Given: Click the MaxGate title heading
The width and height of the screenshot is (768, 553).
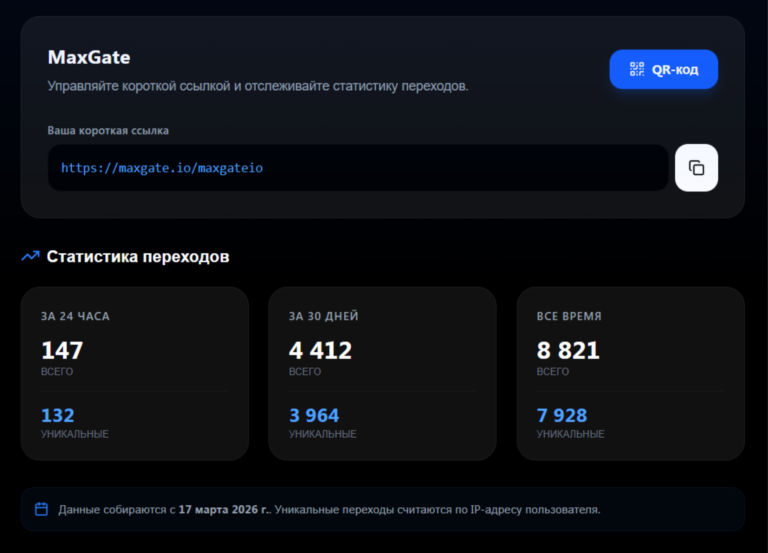Looking at the screenshot, I should click(x=89, y=58).
